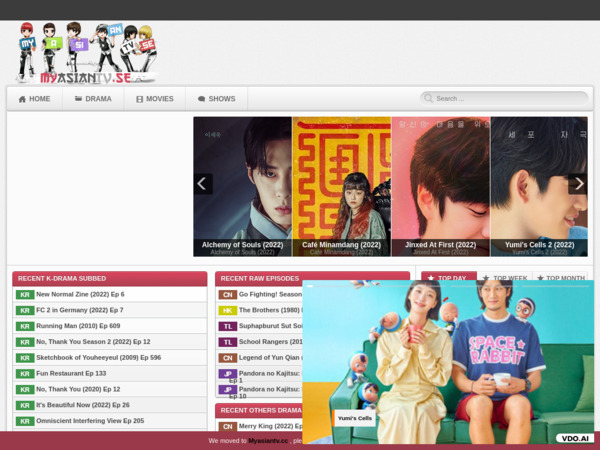Open FC 2 in Germany (2022) Ep 7

click(80, 310)
